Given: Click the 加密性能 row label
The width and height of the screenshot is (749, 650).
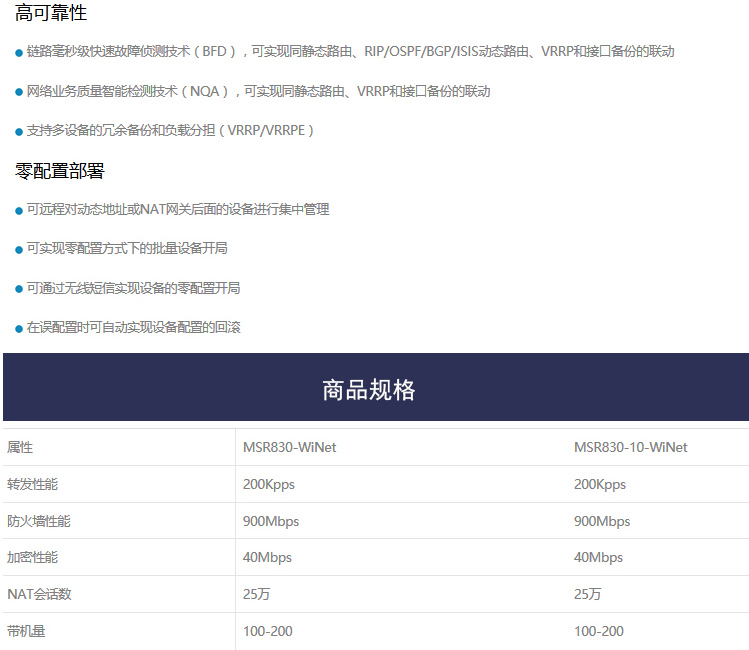Looking at the screenshot, I should pos(32,557).
